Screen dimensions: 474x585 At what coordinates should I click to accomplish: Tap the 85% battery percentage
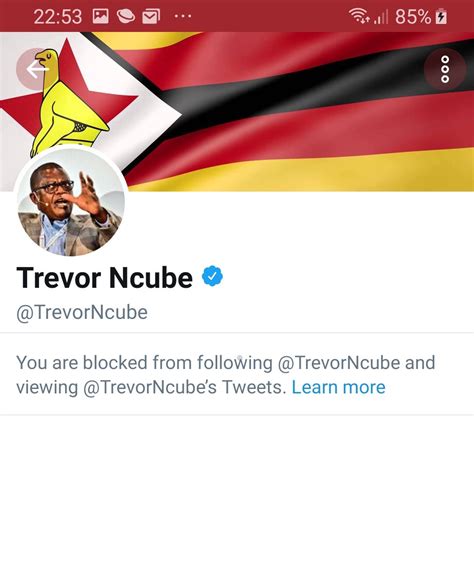(x=413, y=17)
